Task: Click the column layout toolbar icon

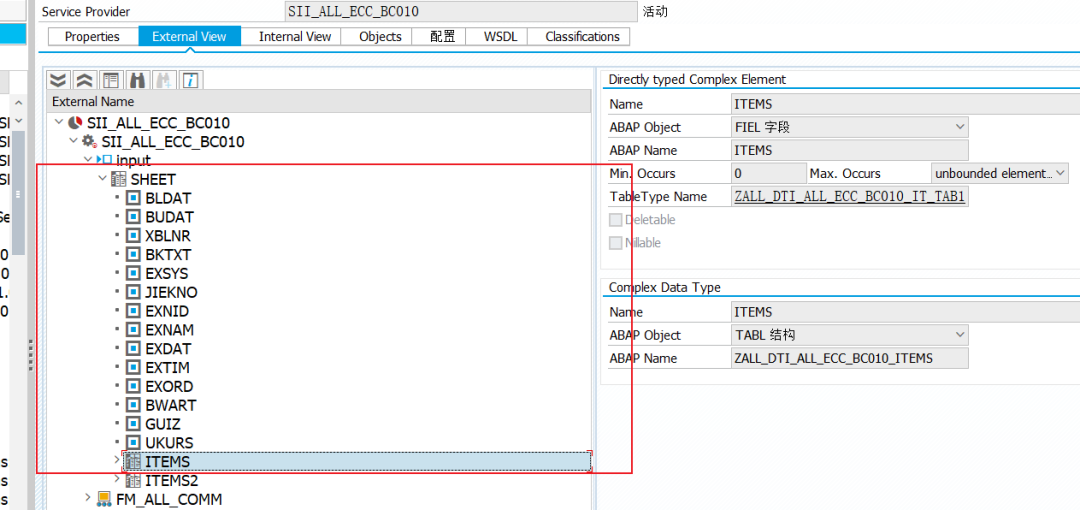Action: [110, 80]
